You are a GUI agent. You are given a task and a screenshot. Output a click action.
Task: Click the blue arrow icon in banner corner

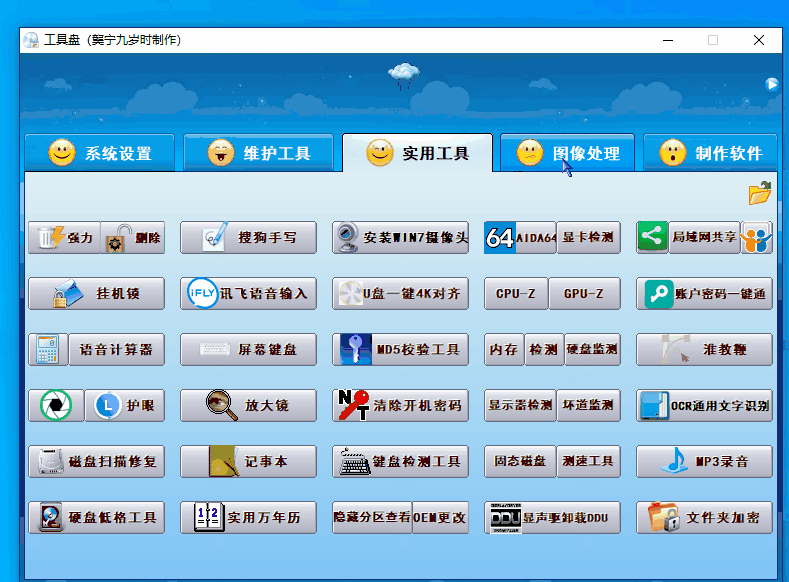click(x=771, y=85)
